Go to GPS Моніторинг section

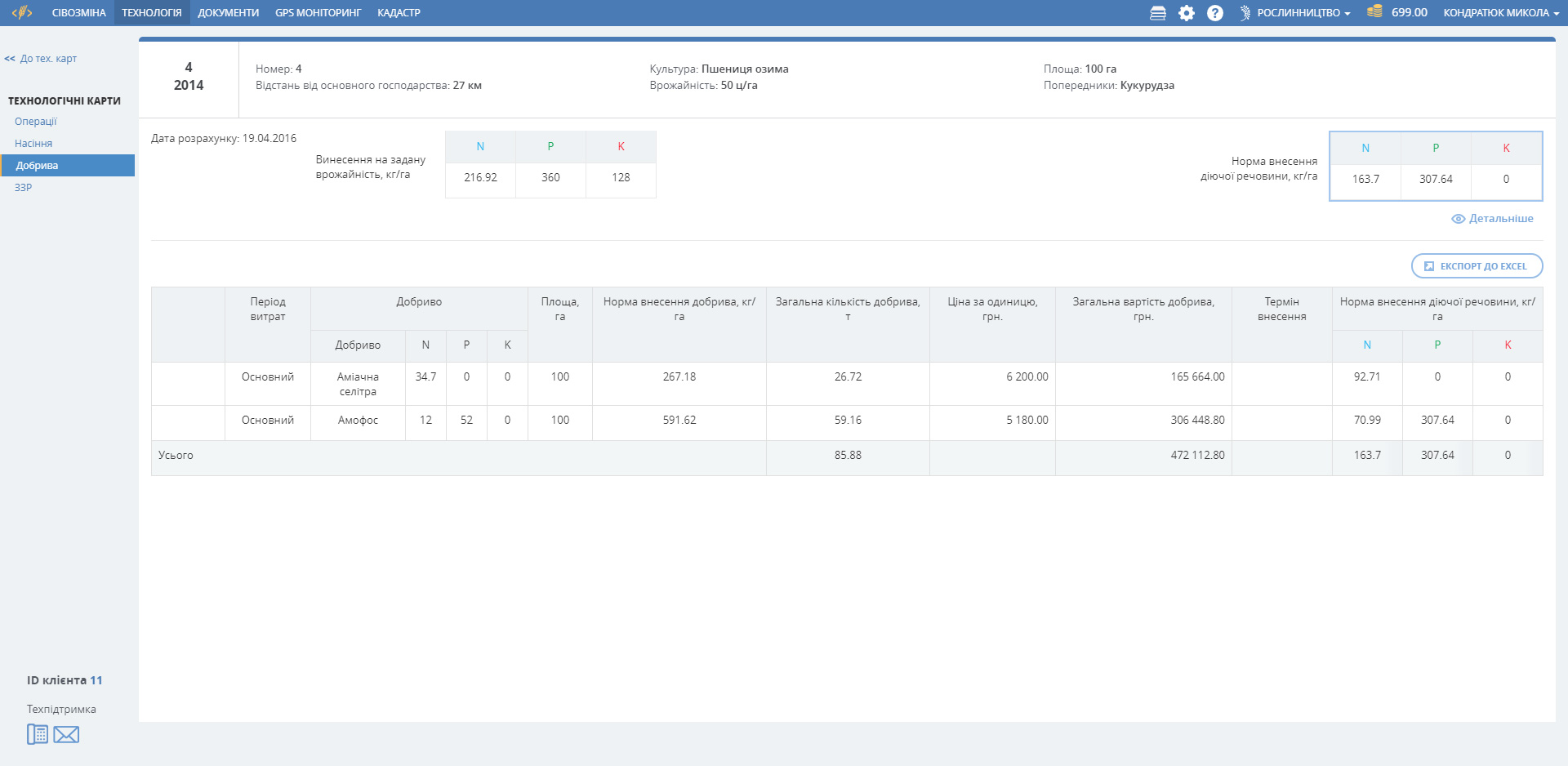(x=318, y=13)
